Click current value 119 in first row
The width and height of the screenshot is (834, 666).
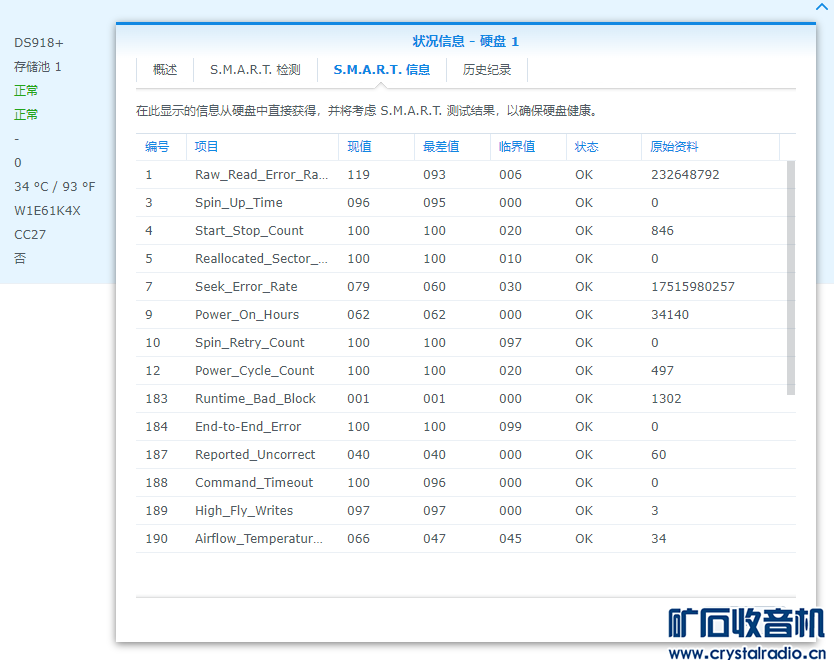(358, 175)
